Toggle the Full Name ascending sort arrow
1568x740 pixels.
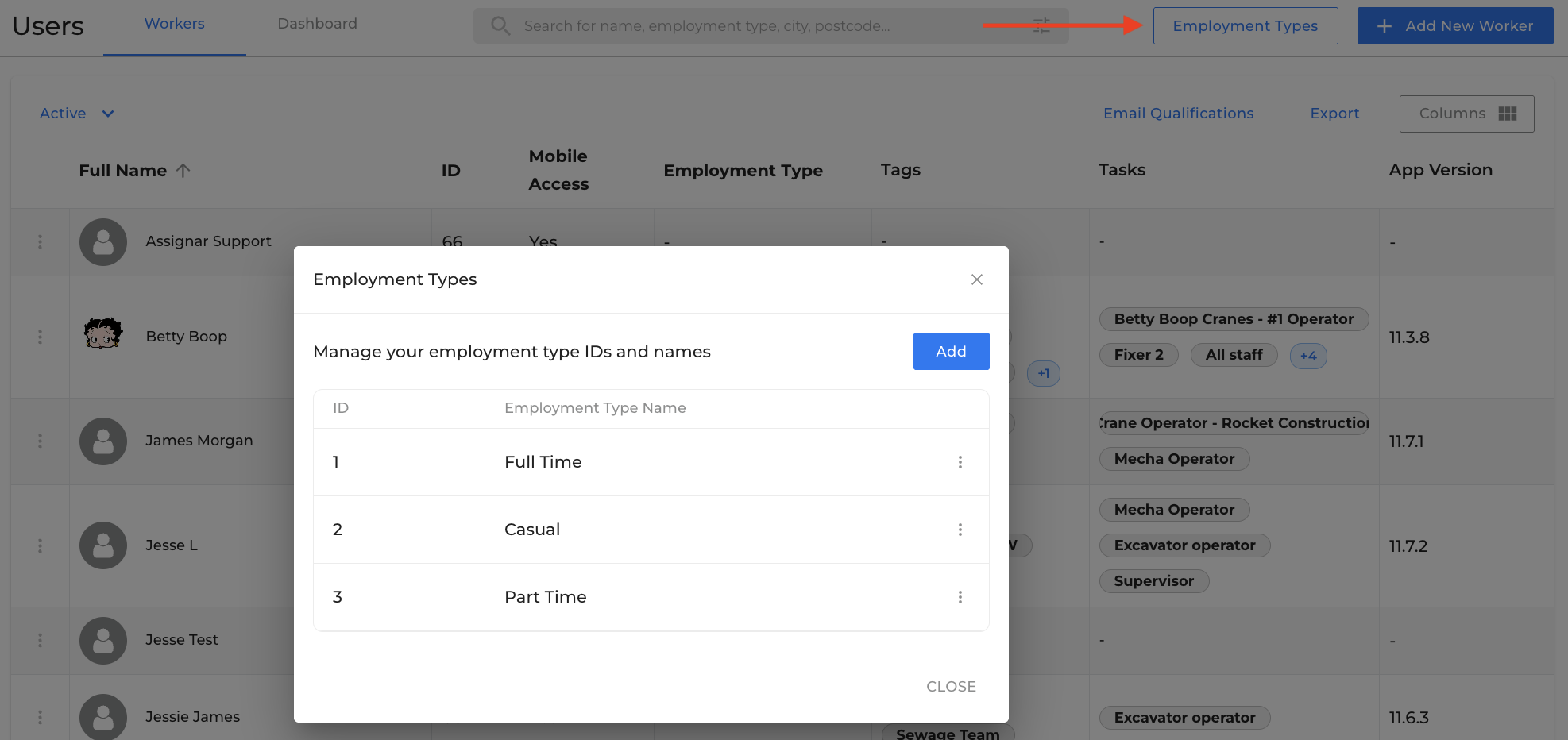(183, 170)
